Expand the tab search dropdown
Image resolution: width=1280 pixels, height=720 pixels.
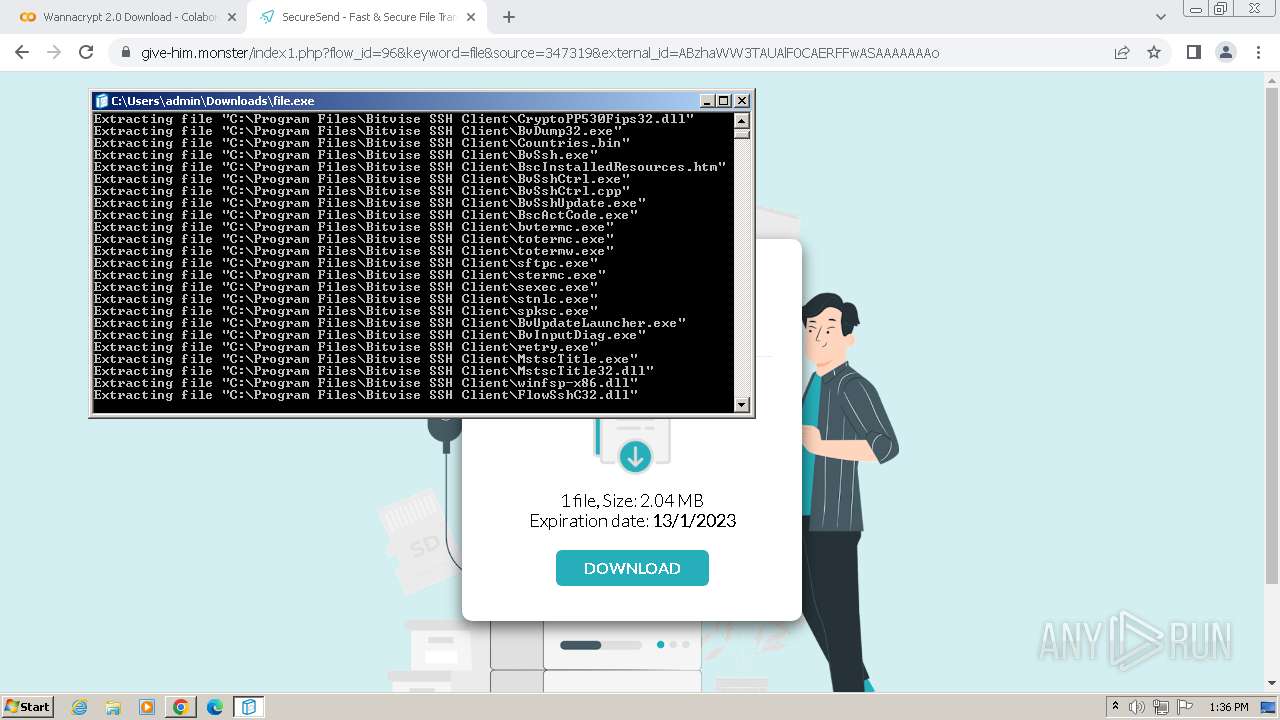point(1161,17)
